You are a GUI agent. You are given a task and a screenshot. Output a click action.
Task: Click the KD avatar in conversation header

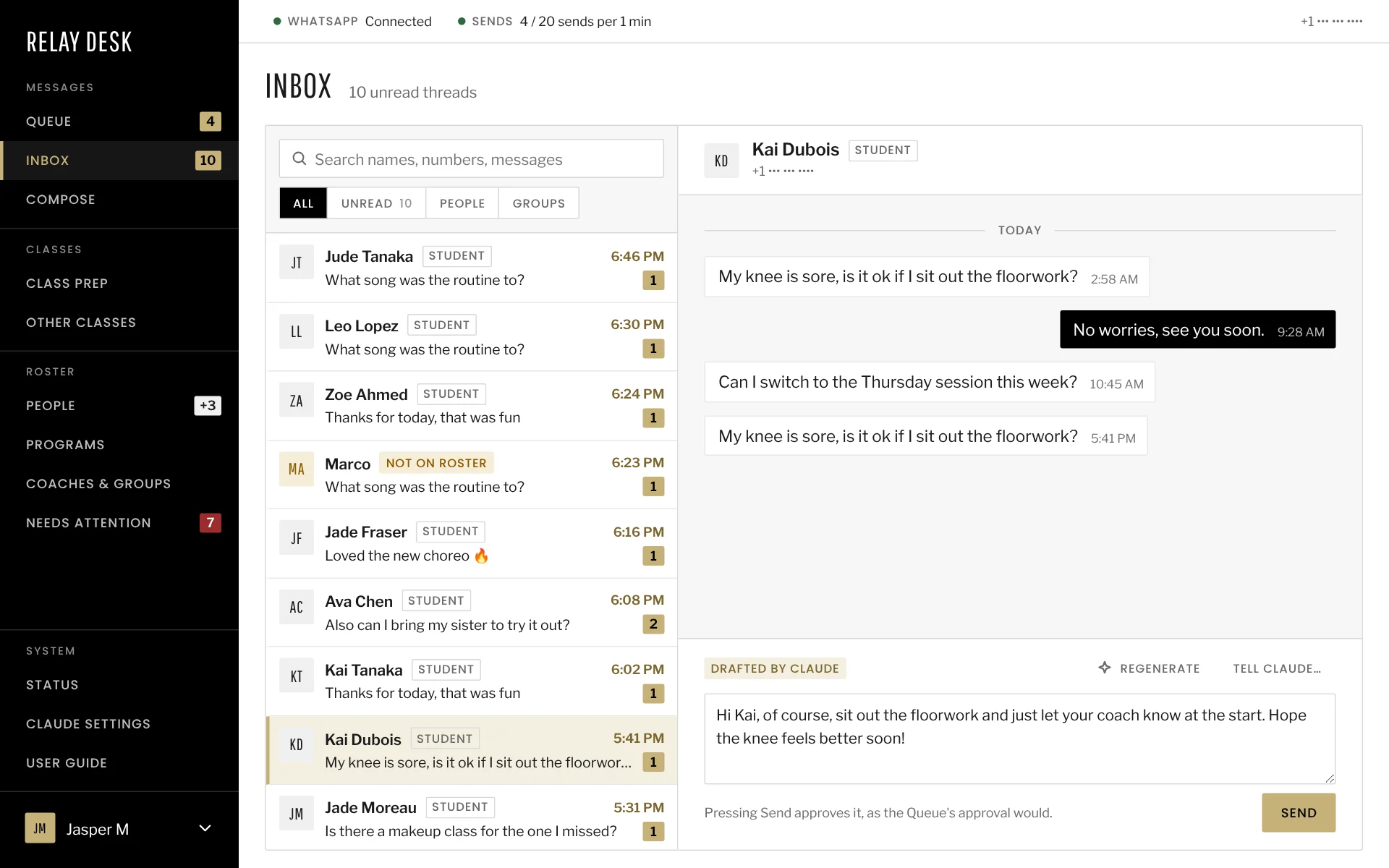tap(721, 161)
